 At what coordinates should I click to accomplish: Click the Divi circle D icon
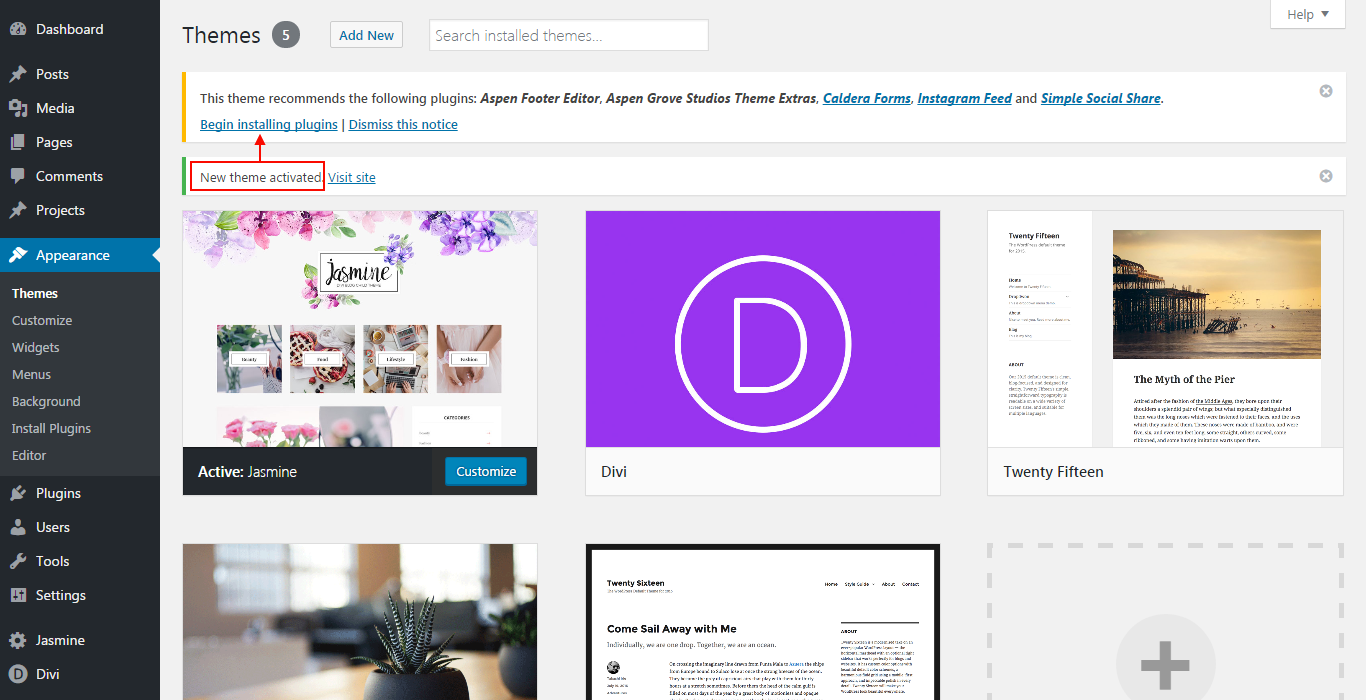(x=18, y=674)
